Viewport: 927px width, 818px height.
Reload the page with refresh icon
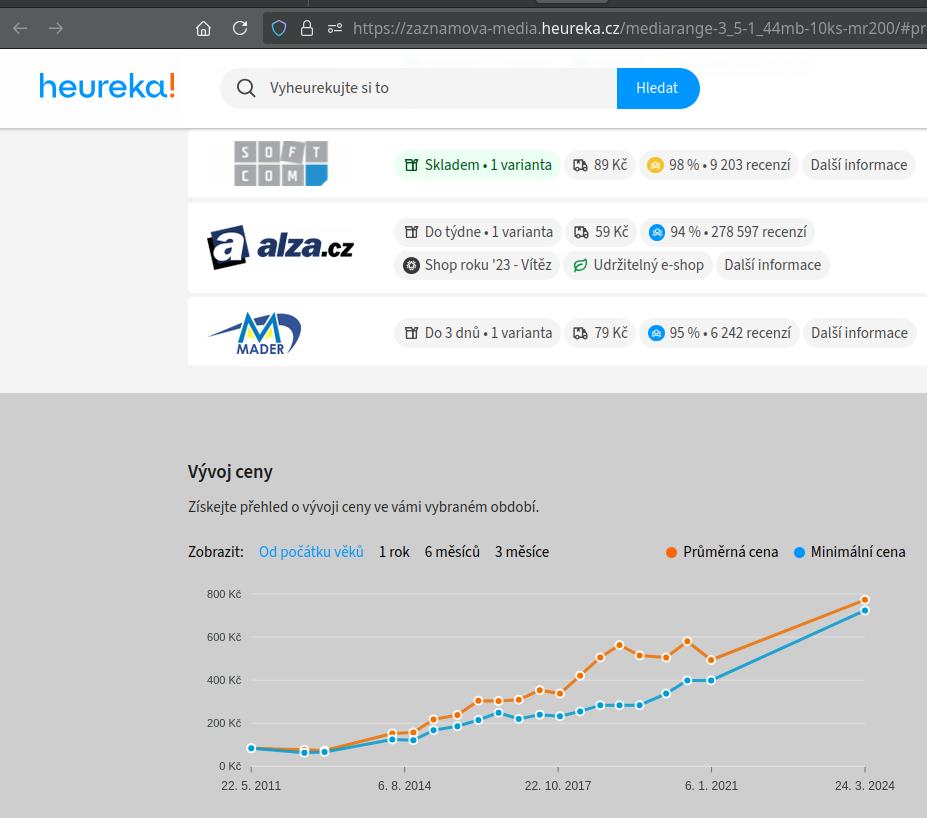pyautogui.click(x=240, y=28)
